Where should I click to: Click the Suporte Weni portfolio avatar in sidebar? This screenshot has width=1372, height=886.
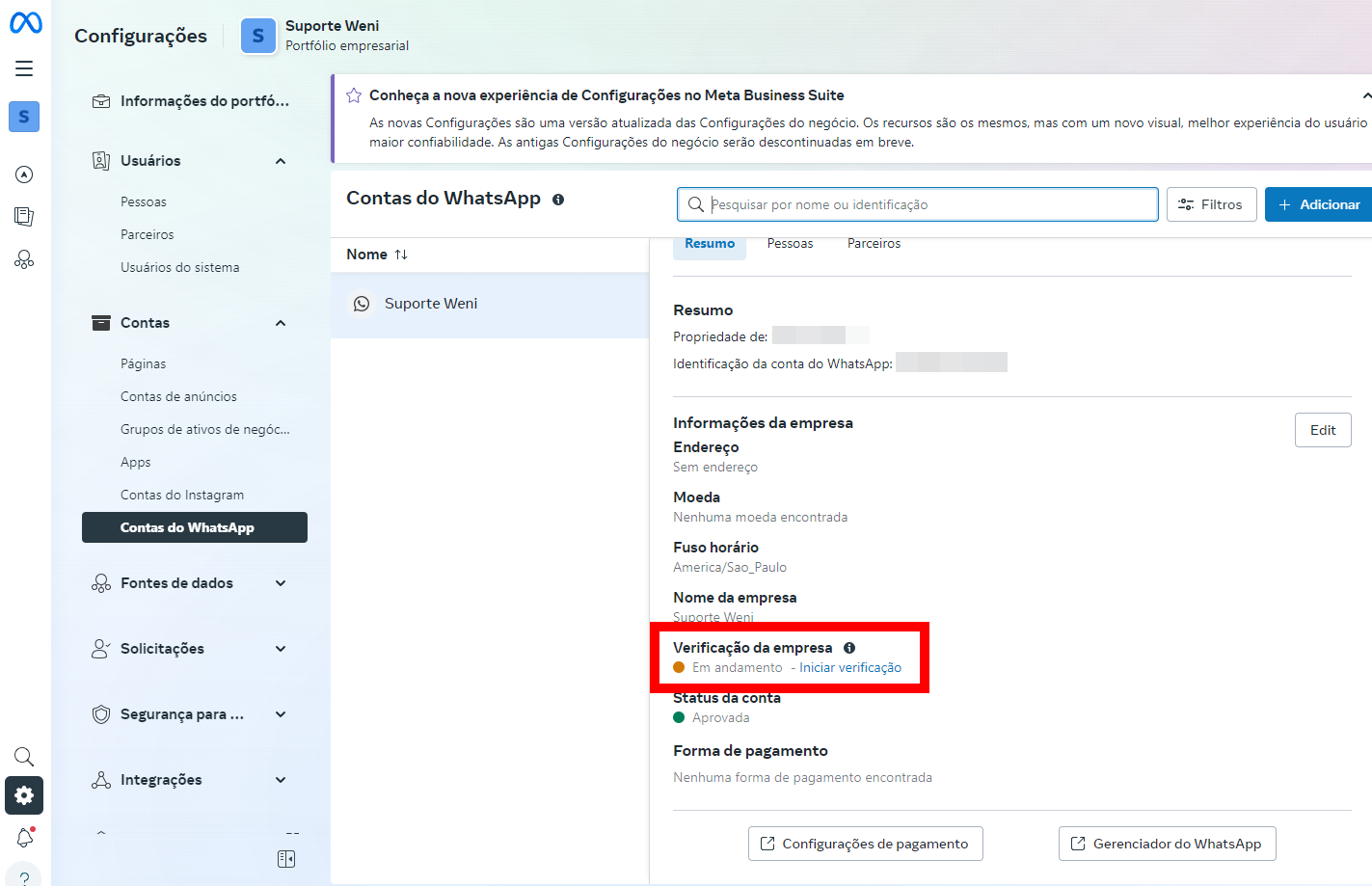pos(24,116)
